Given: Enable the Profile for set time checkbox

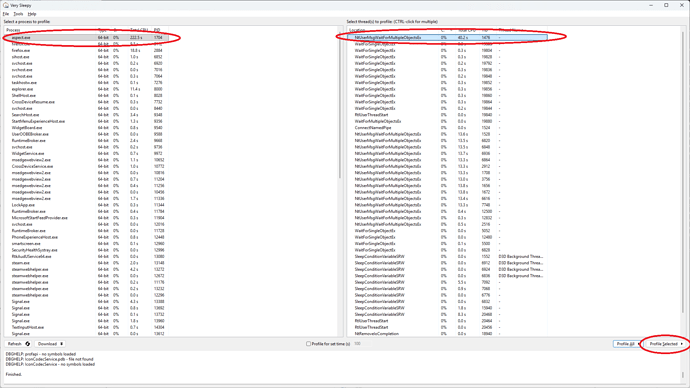Looking at the screenshot, I should (x=308, y=344).
